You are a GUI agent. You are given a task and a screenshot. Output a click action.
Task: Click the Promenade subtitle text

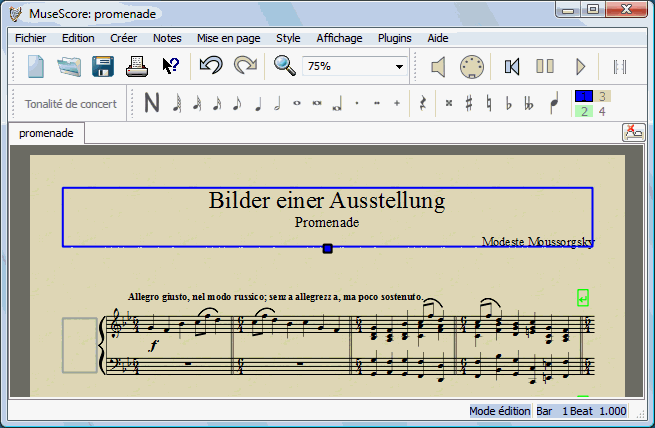[x=327, y=222]
